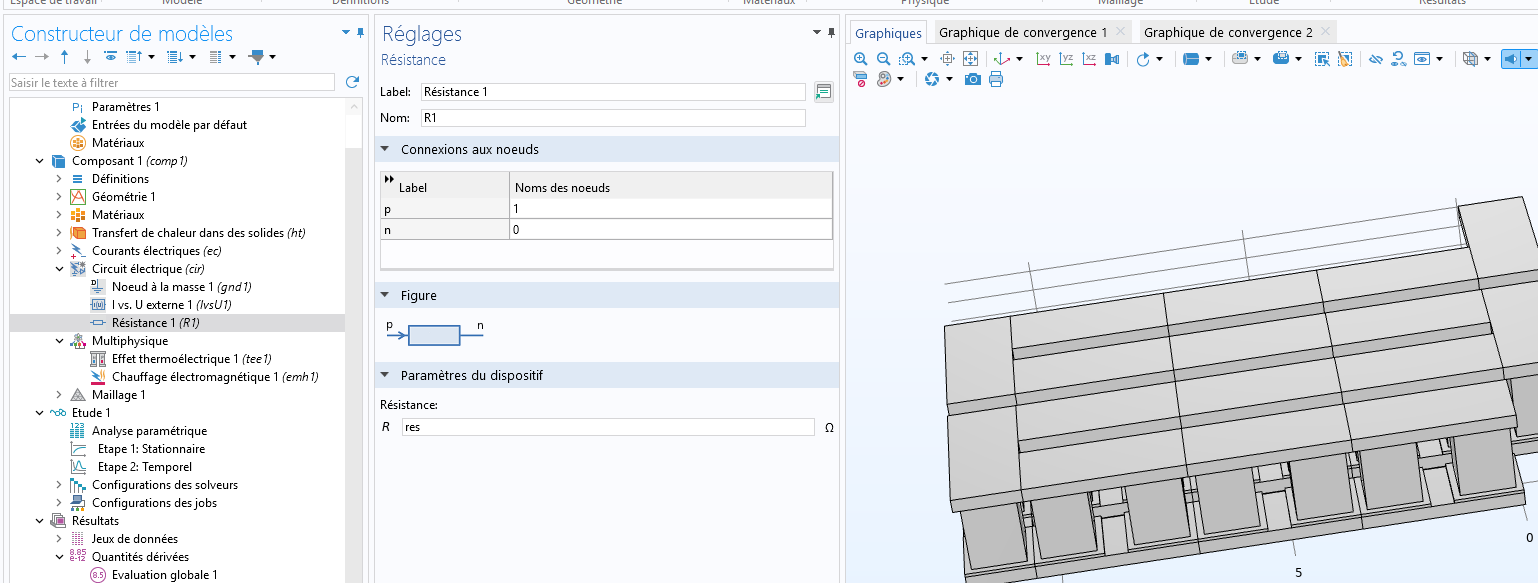Pin the Réglages panel
The image size is (1538, 583).
832,33
